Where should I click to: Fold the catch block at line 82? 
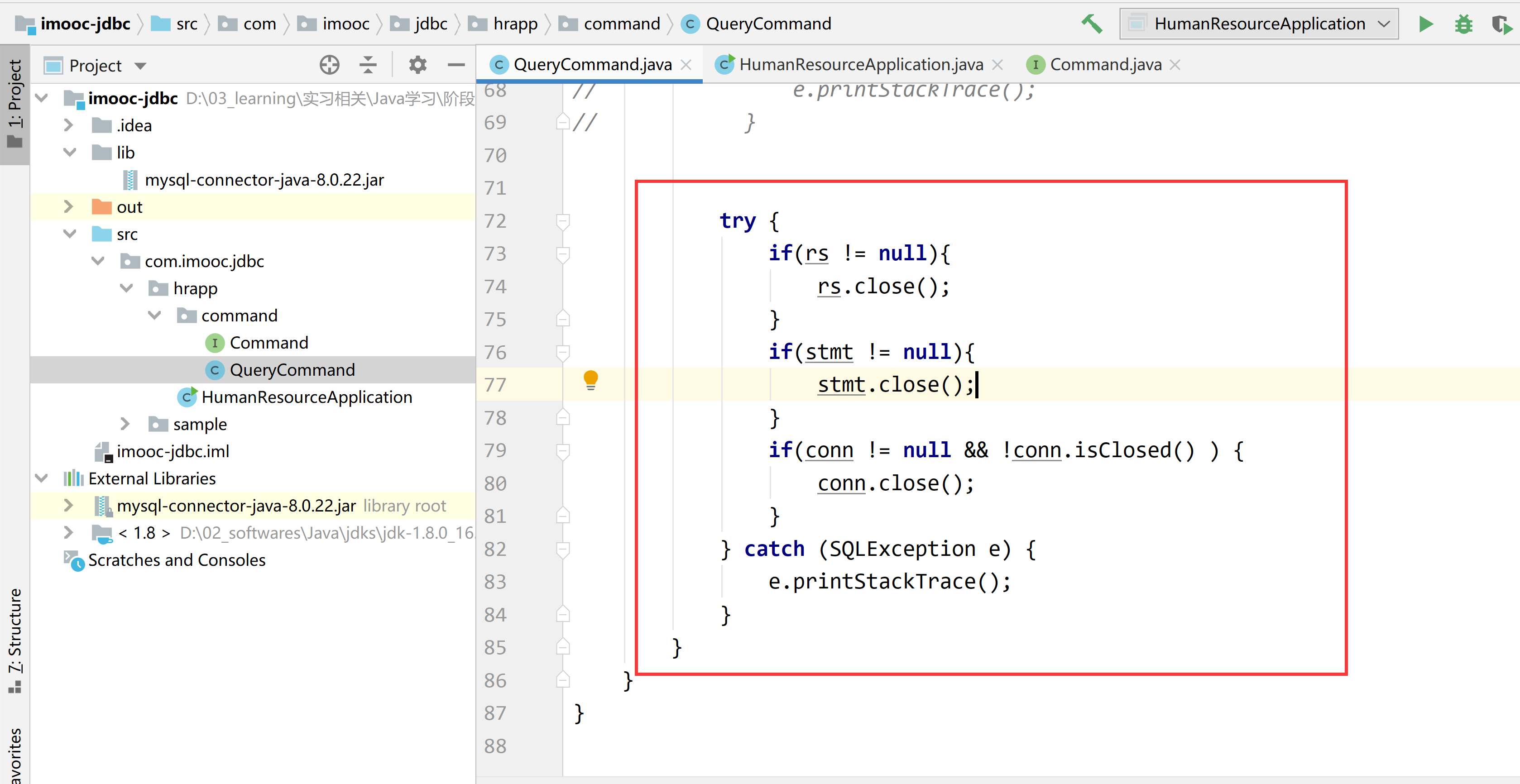point(562,550)
